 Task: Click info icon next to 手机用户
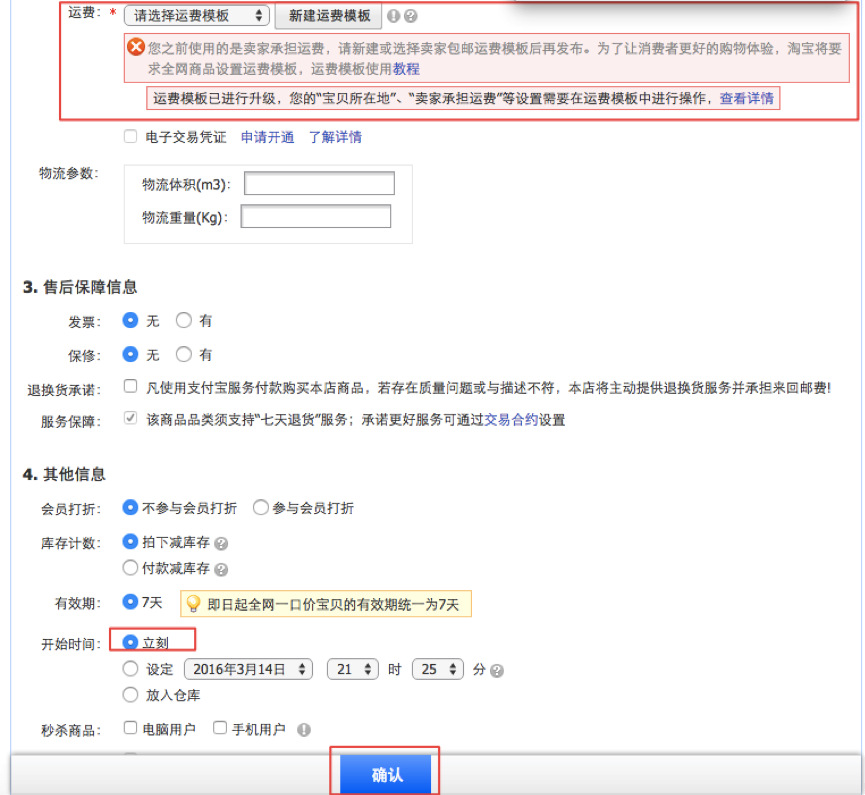pos(304,730)
